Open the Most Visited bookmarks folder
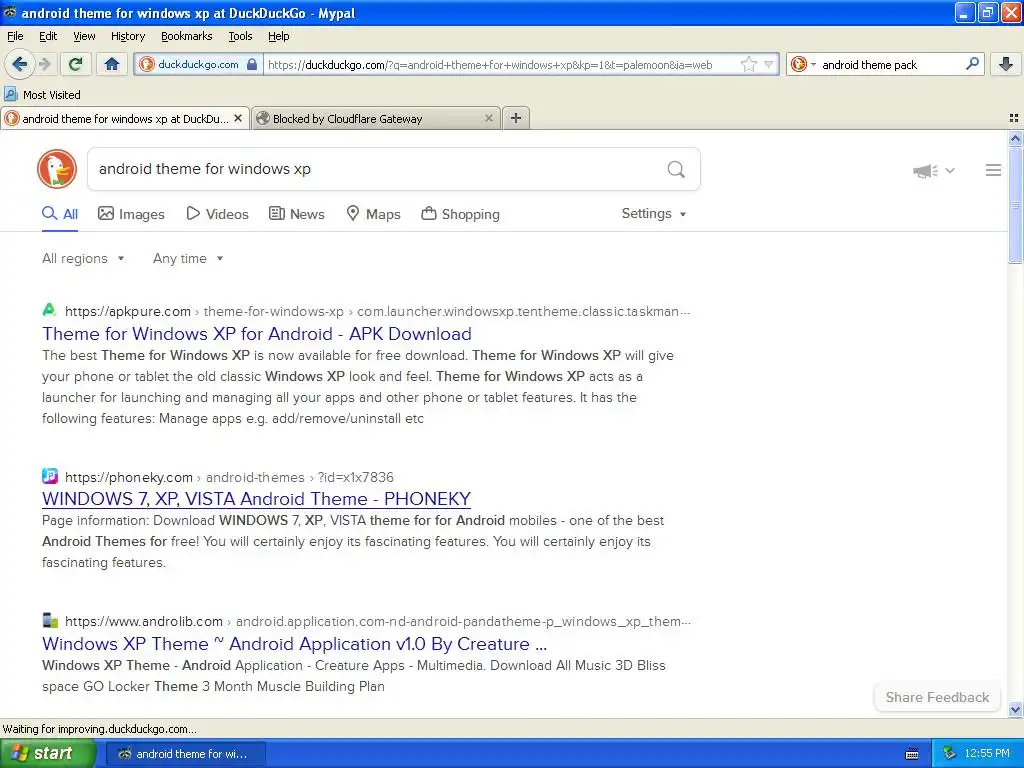 [x=42, y=95]
